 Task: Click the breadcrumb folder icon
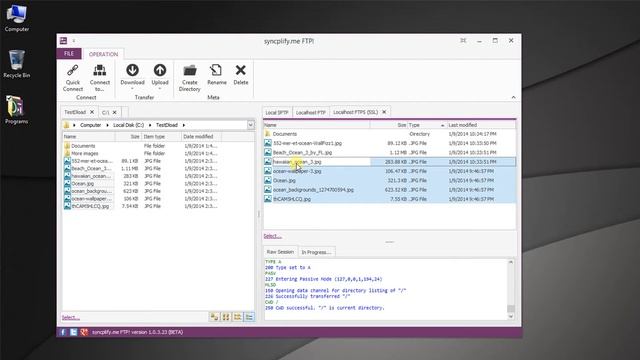pyautogui.click(x=67, y=125)
